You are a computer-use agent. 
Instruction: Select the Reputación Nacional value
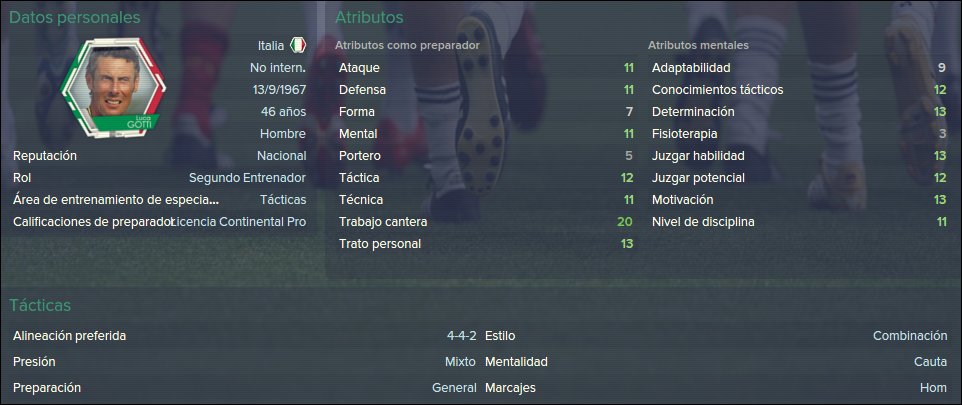point(282,156)
